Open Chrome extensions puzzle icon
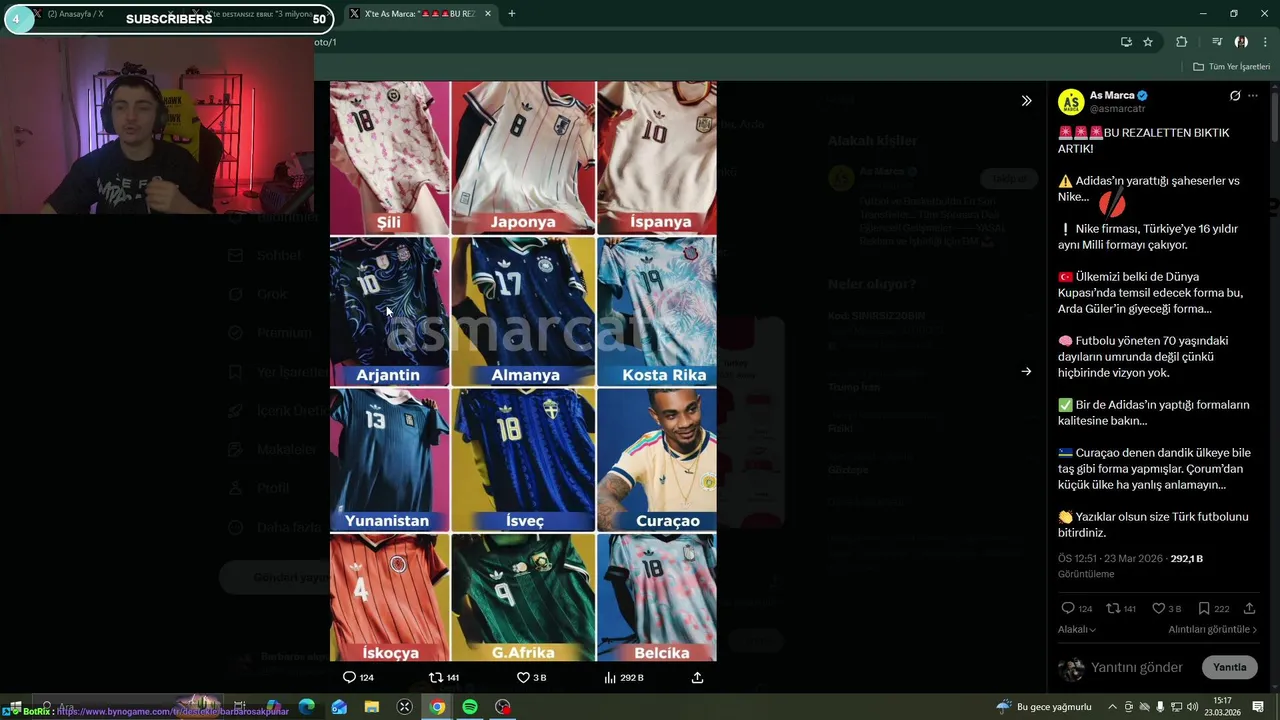1280x720 pixels. 1181,42
